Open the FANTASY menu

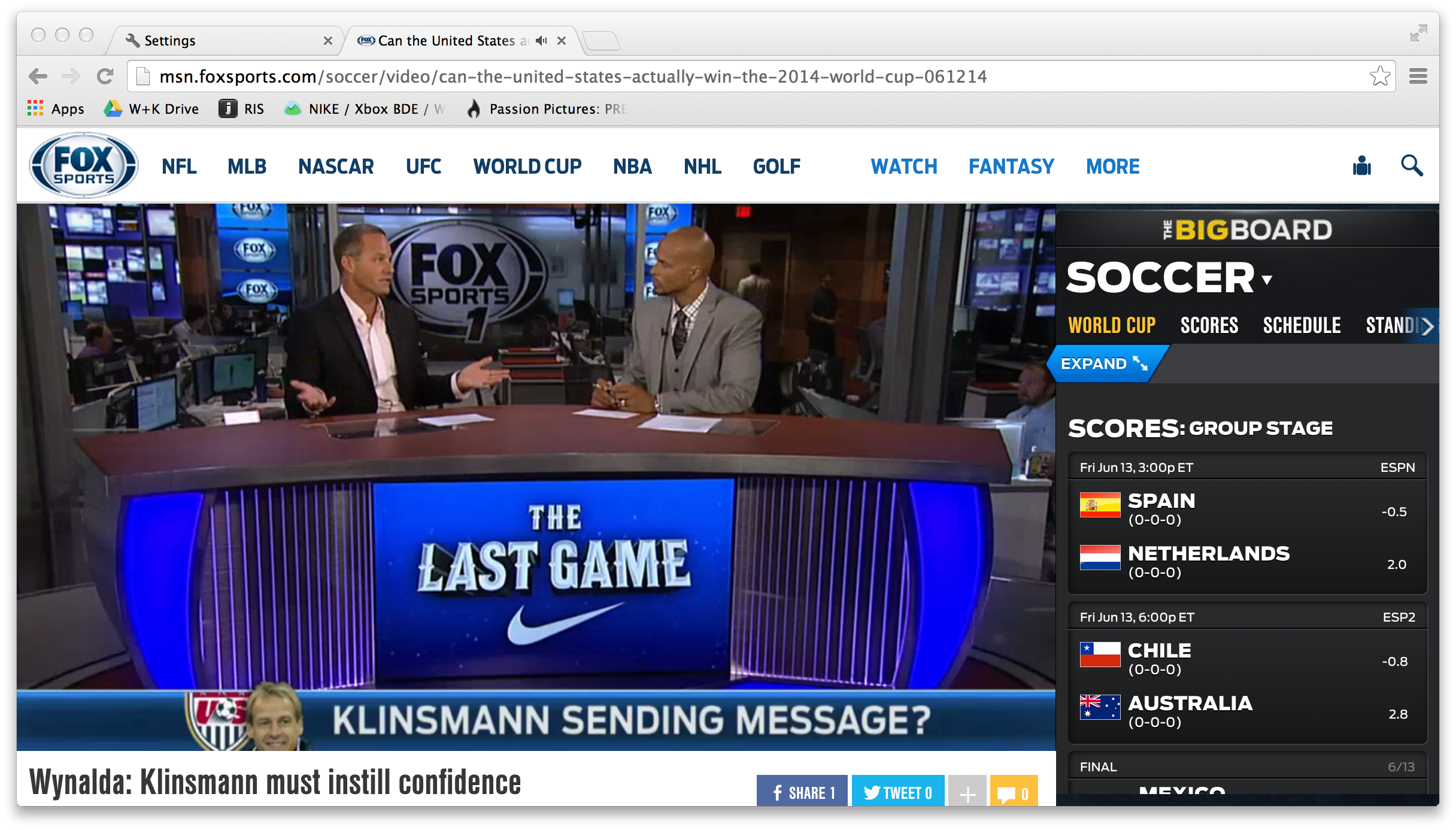pos(1011,166)
